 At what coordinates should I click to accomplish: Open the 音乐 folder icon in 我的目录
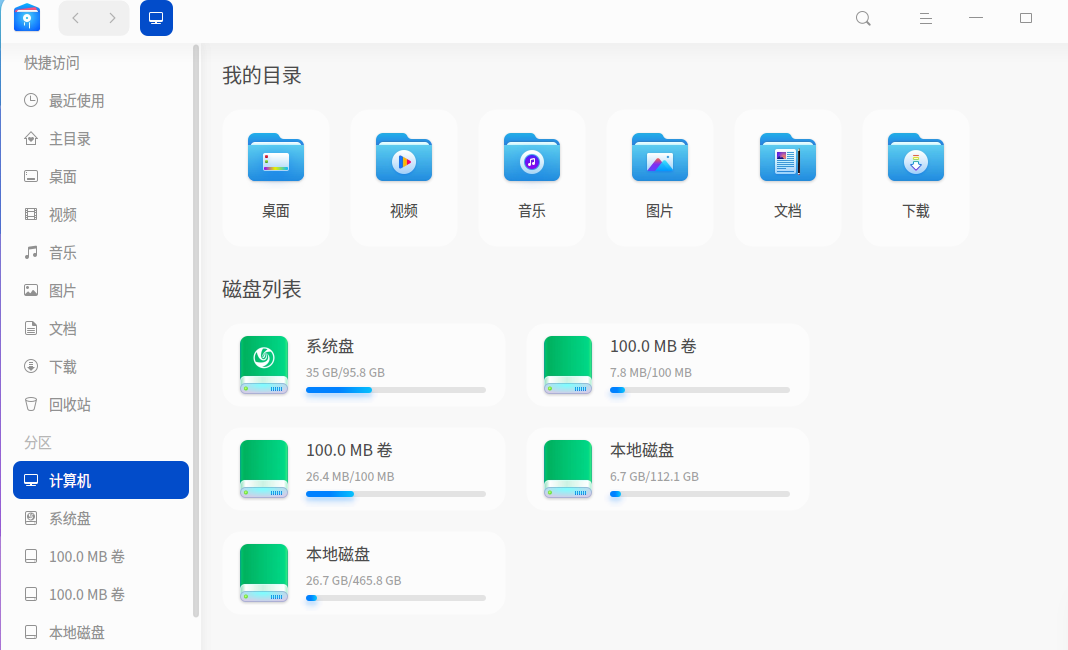(532, 157)
